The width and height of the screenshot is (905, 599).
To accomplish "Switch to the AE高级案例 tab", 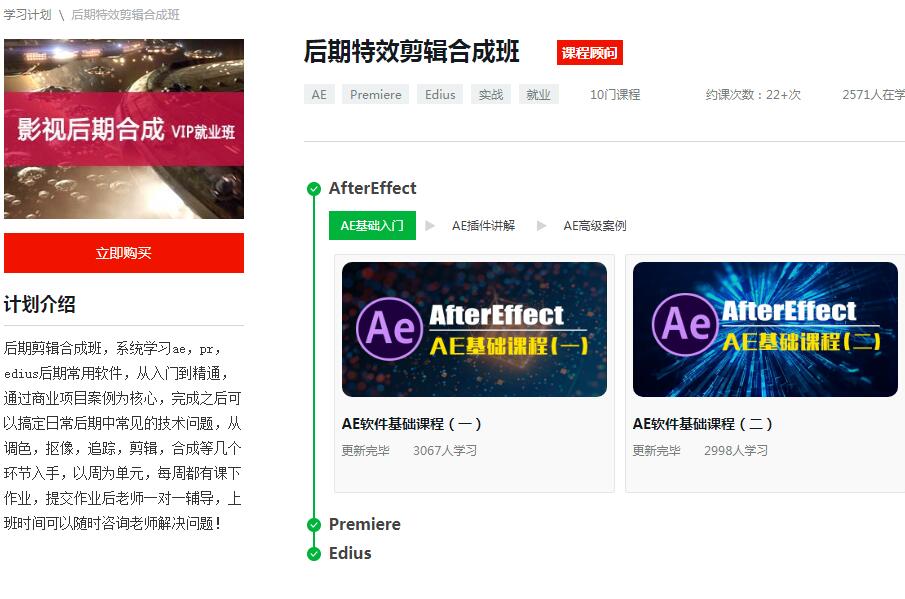I will click(x=595, y=226).
